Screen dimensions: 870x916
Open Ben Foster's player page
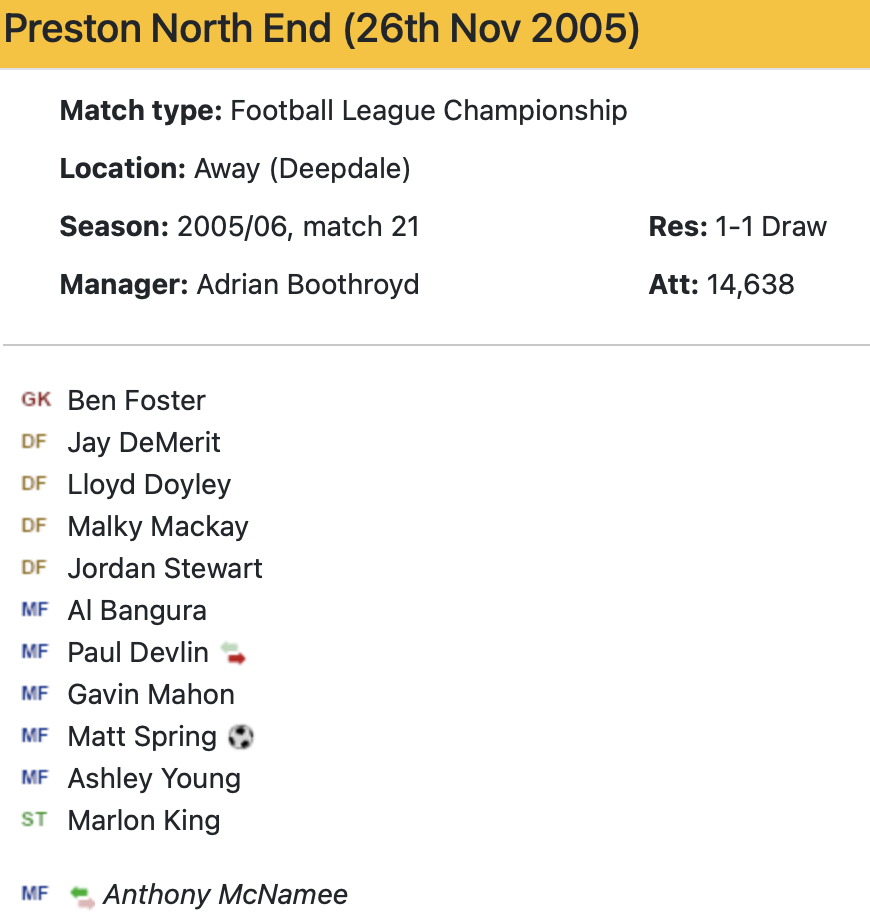[136, 400]
